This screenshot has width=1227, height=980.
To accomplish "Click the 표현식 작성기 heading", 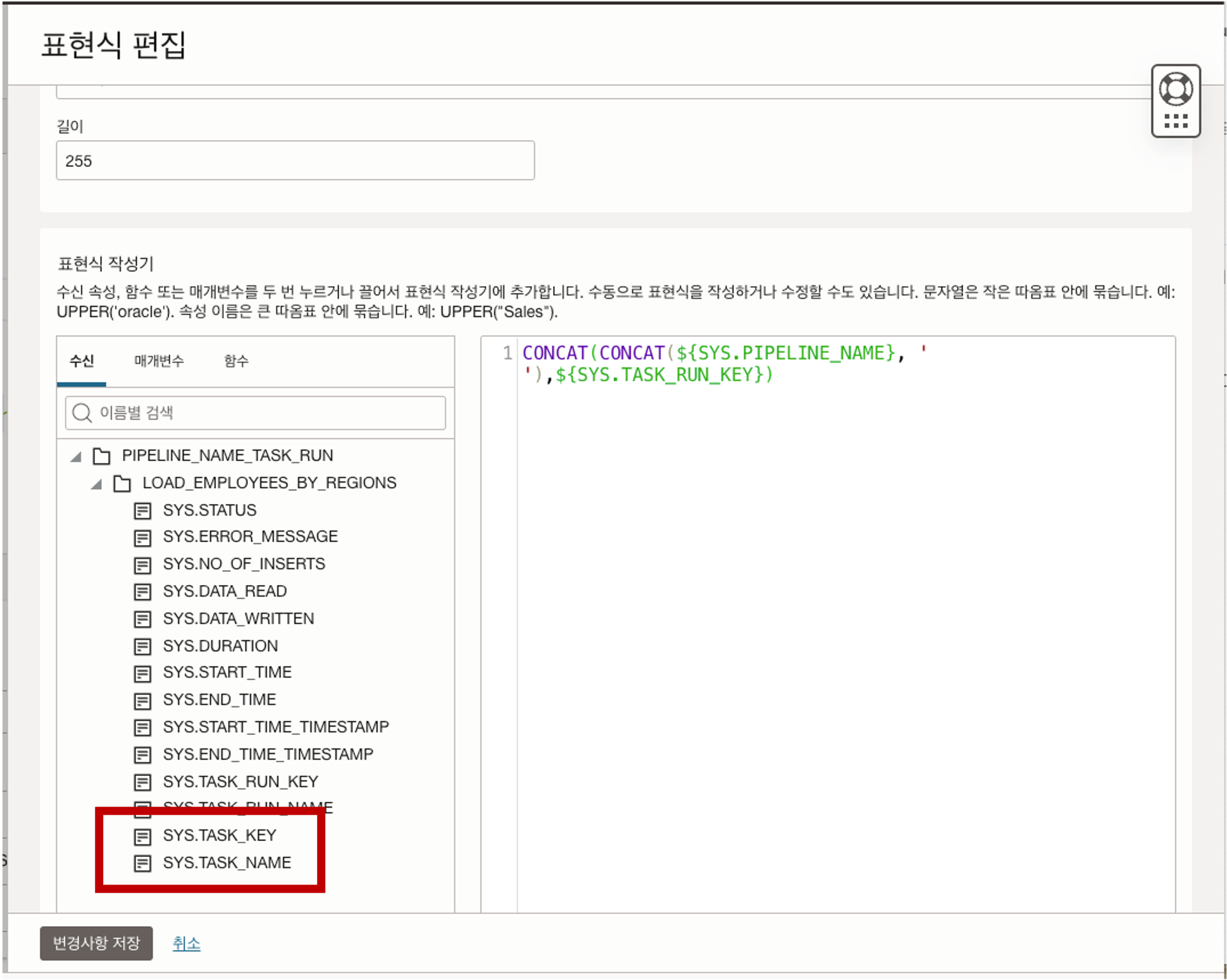I will point(105,264).
